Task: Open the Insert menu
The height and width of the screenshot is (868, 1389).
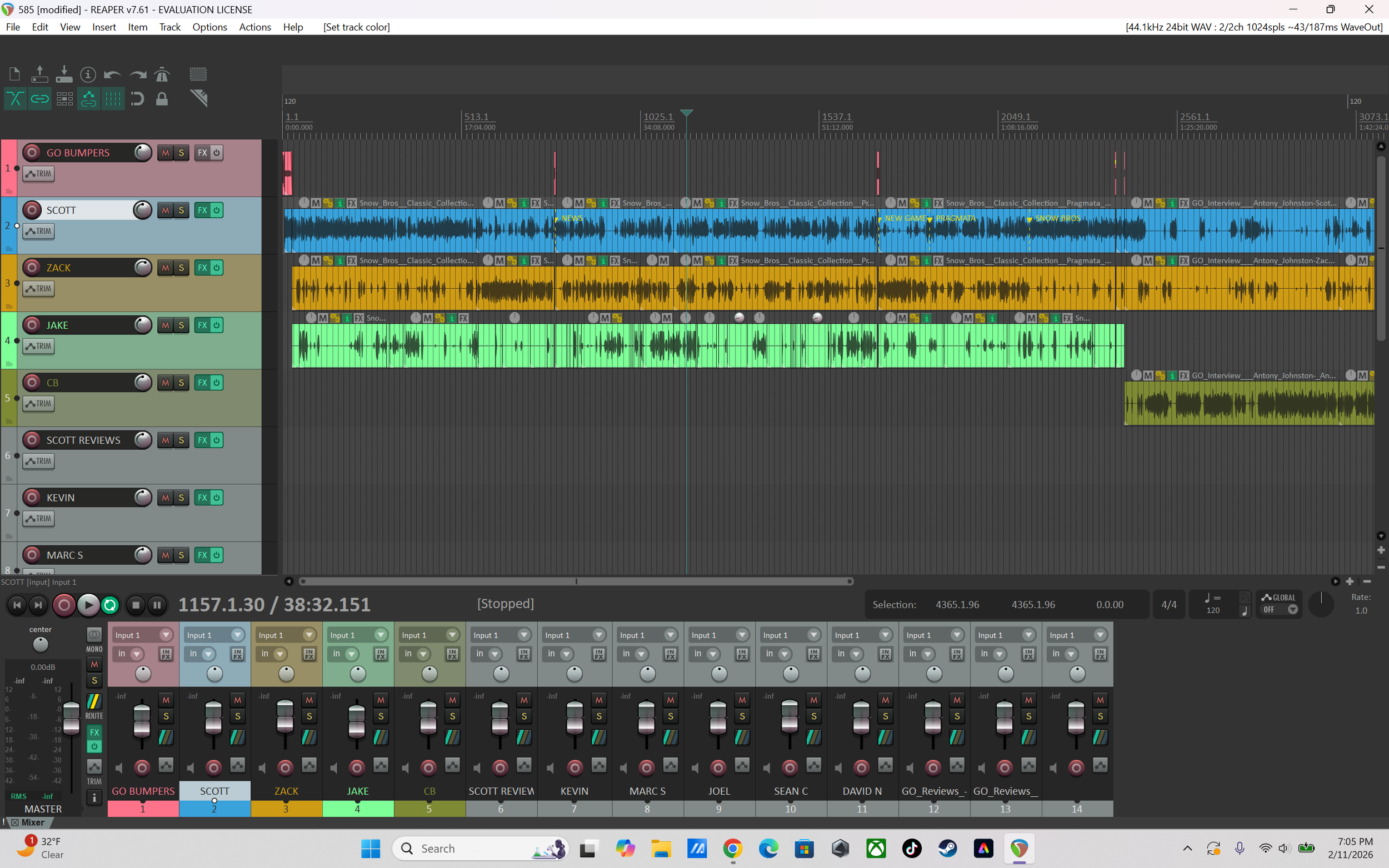Action: [x=104, y=27]
